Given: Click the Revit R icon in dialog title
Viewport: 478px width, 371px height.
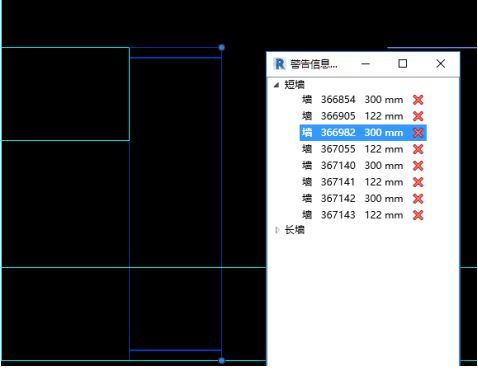Looking at the screenshot, I should [x=279, y=64].
